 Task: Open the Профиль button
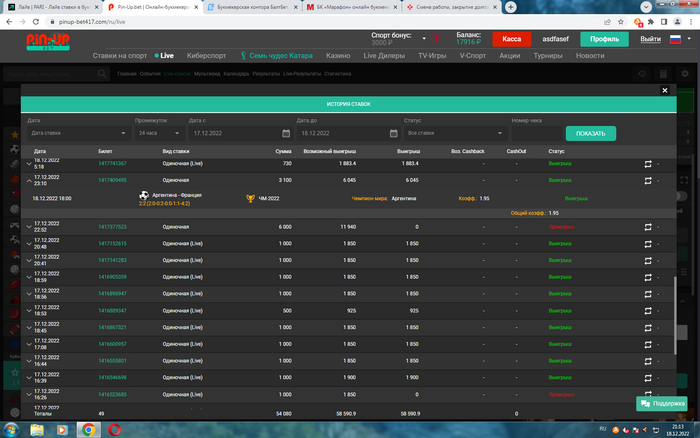coord(604,39)
